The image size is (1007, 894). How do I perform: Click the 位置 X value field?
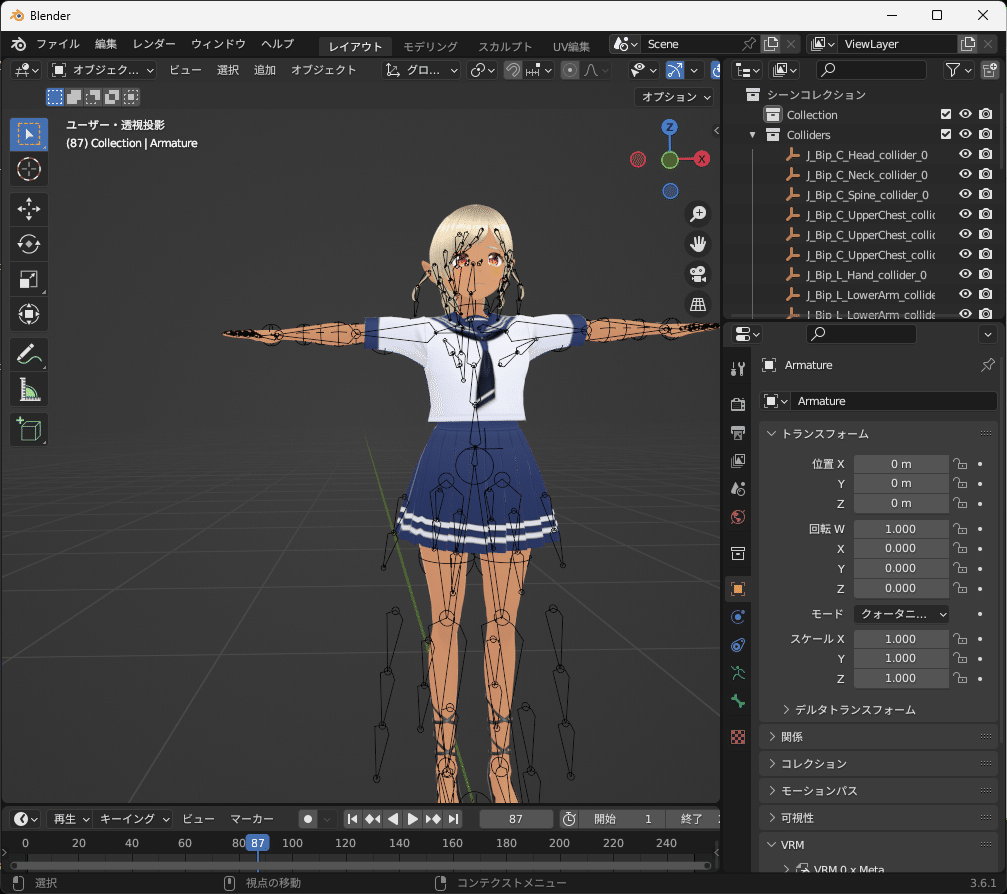[900, 464]
